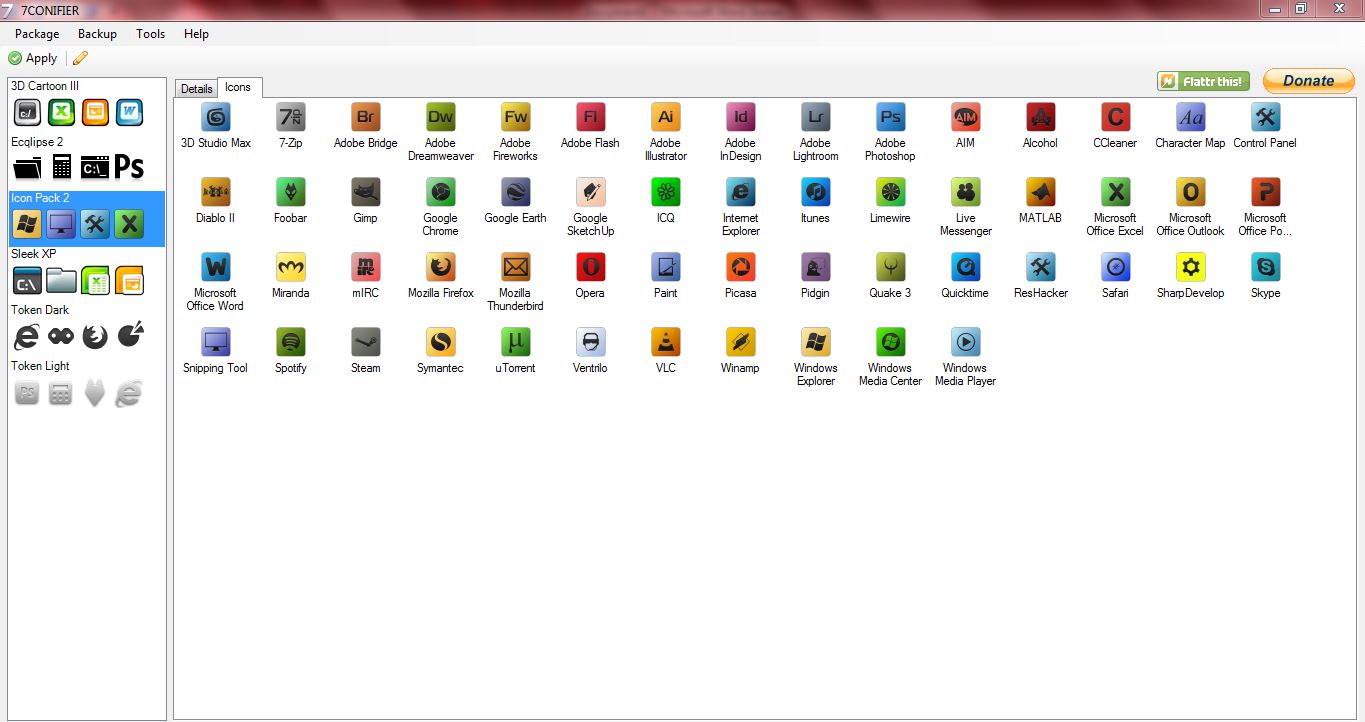Select the Mozilla Firefox icon

point(440,268)
